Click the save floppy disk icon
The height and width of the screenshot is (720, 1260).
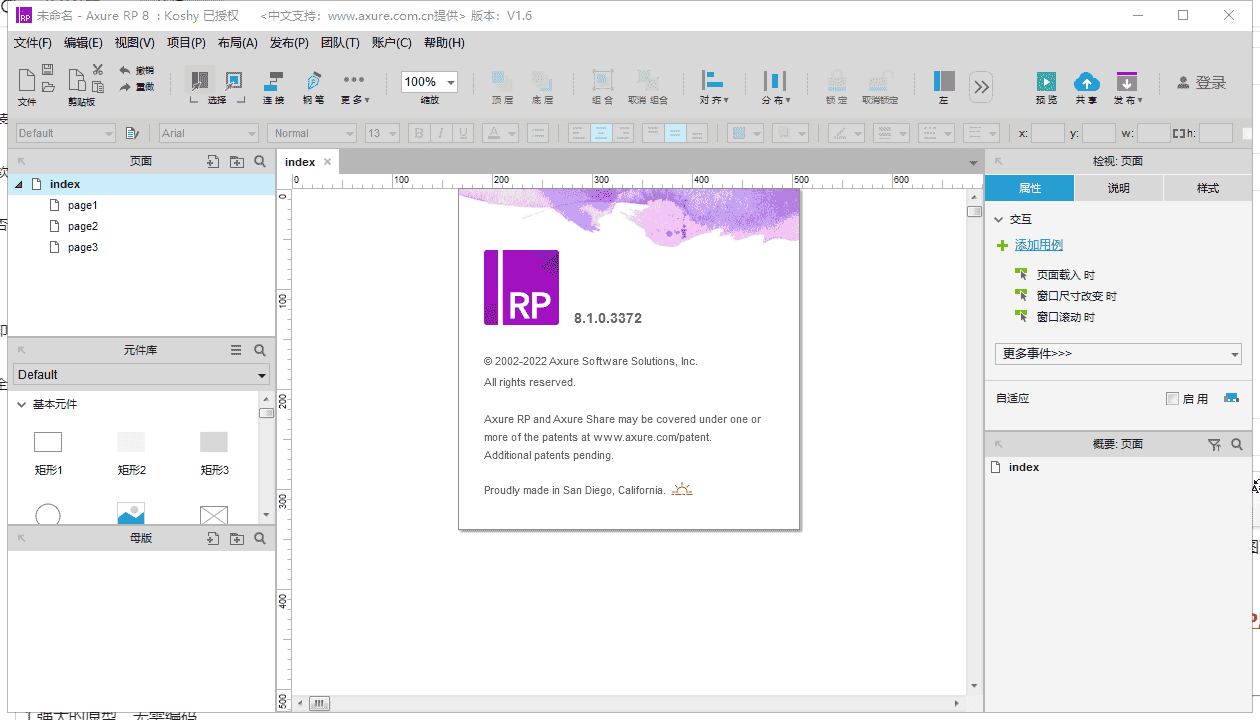coord(47,70)
